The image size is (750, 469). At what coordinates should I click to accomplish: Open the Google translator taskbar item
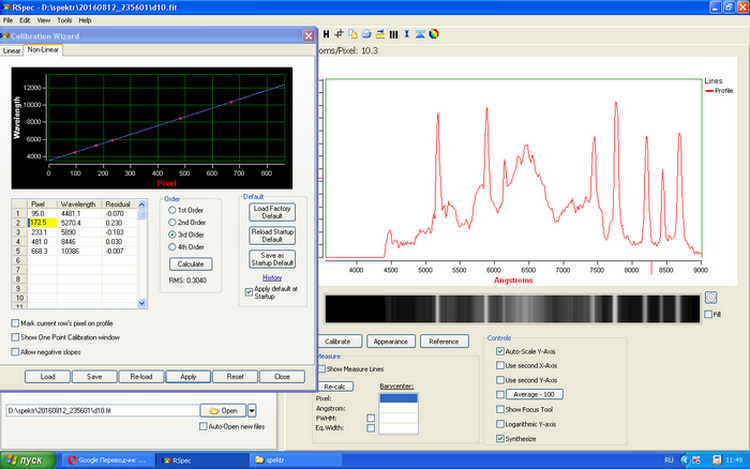(x=108, y=460)
